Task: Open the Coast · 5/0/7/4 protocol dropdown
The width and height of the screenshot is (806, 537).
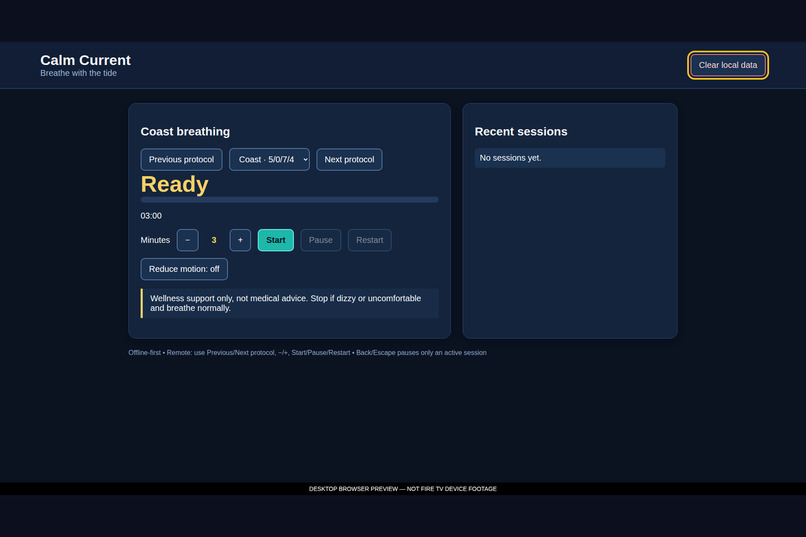Action: 269,159
